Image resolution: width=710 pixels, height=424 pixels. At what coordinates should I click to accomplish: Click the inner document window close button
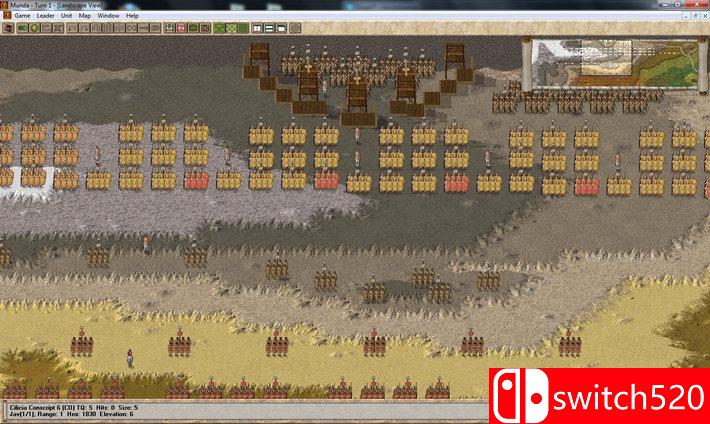[x=704, y=16]
